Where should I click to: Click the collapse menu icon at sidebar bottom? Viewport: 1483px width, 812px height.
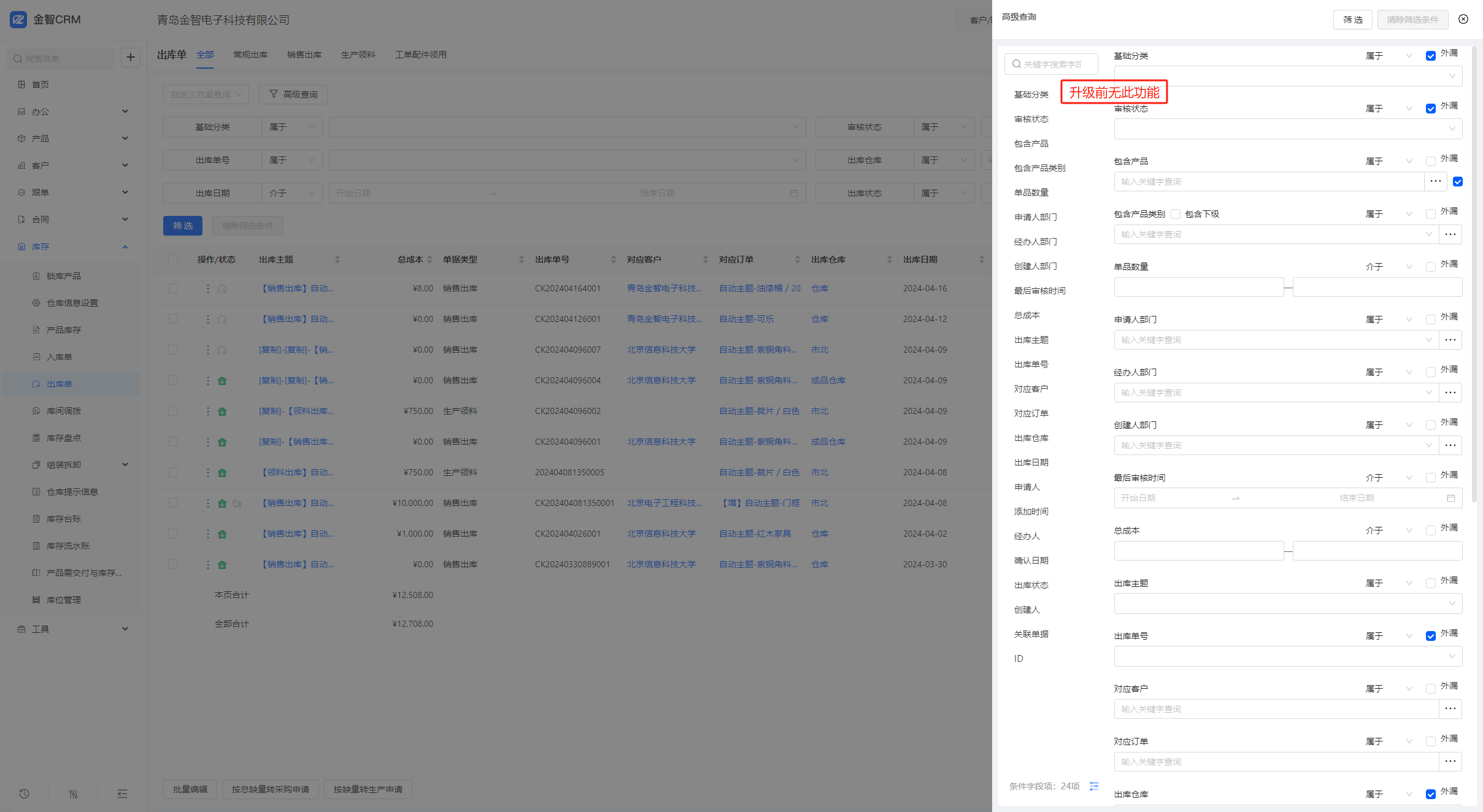tap(122, 794)
